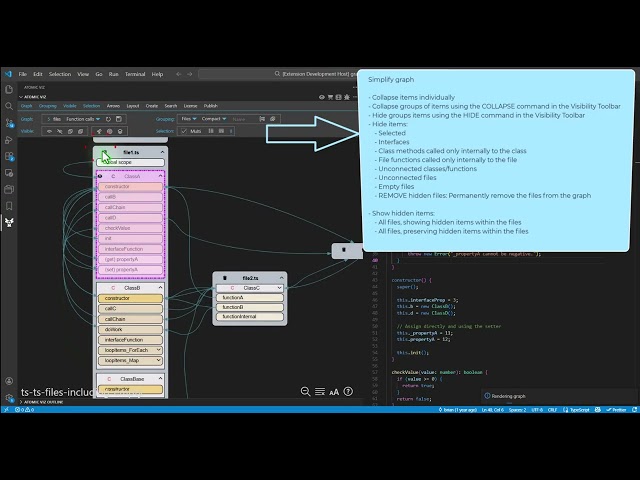Open the Terminal menu

click(x=134, y=74)
